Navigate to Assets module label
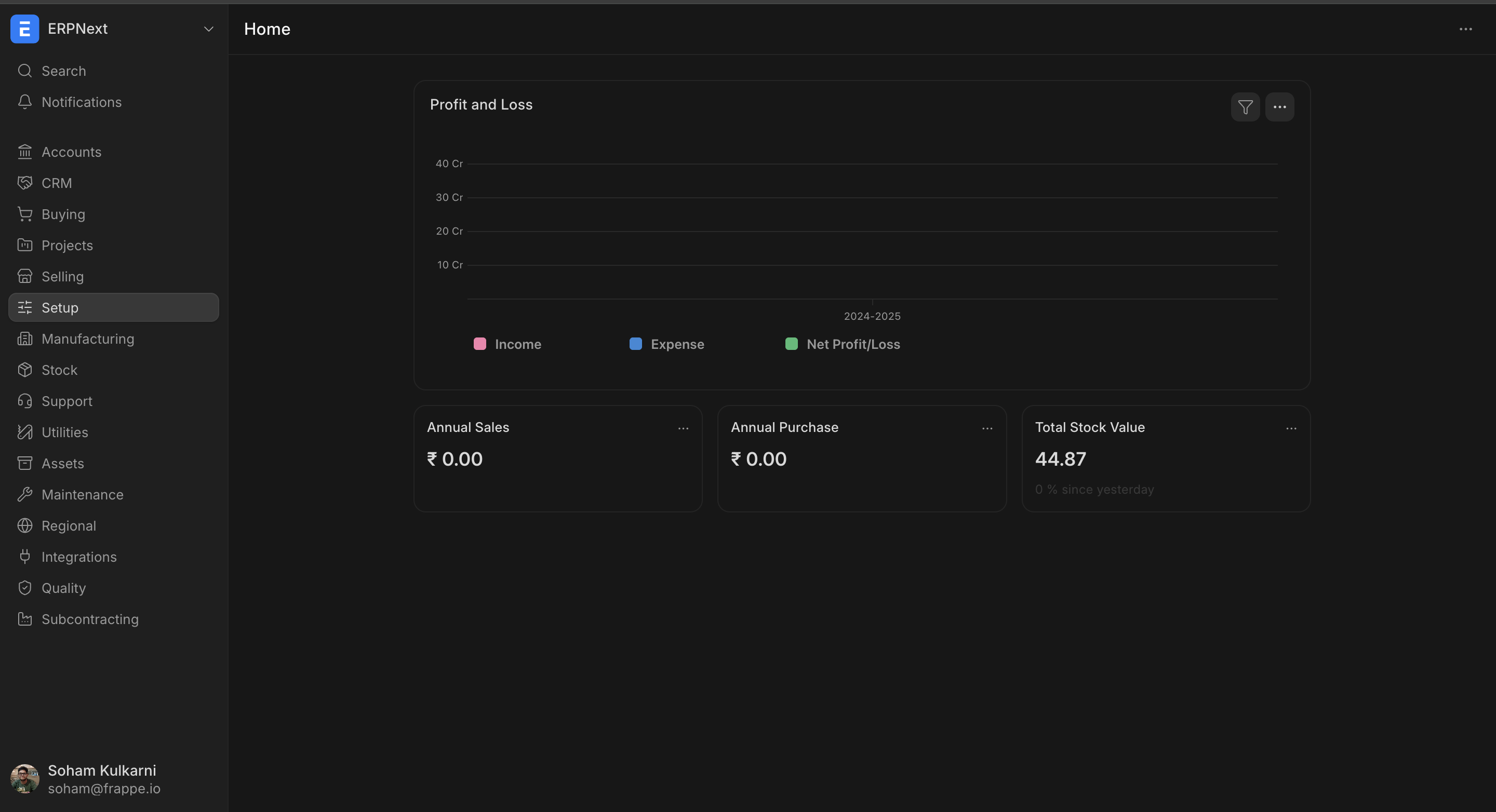The height and width of the screenshot is (812, 1496). [63, 463]
